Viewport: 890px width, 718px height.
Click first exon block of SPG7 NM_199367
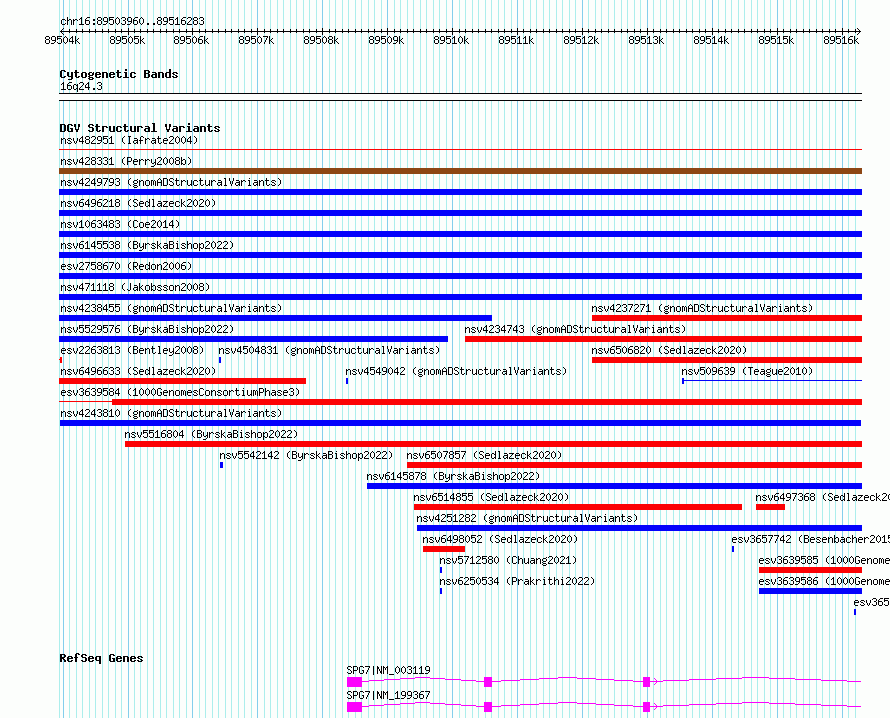pyautogui.click(x=354, y=707)
